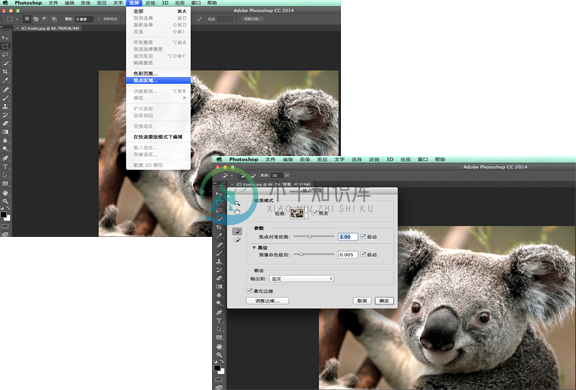The height and width of the screenshot is (390, 576).
Task: Click Intersect with Selection icon in first options bar
Action: coord(54,19)
